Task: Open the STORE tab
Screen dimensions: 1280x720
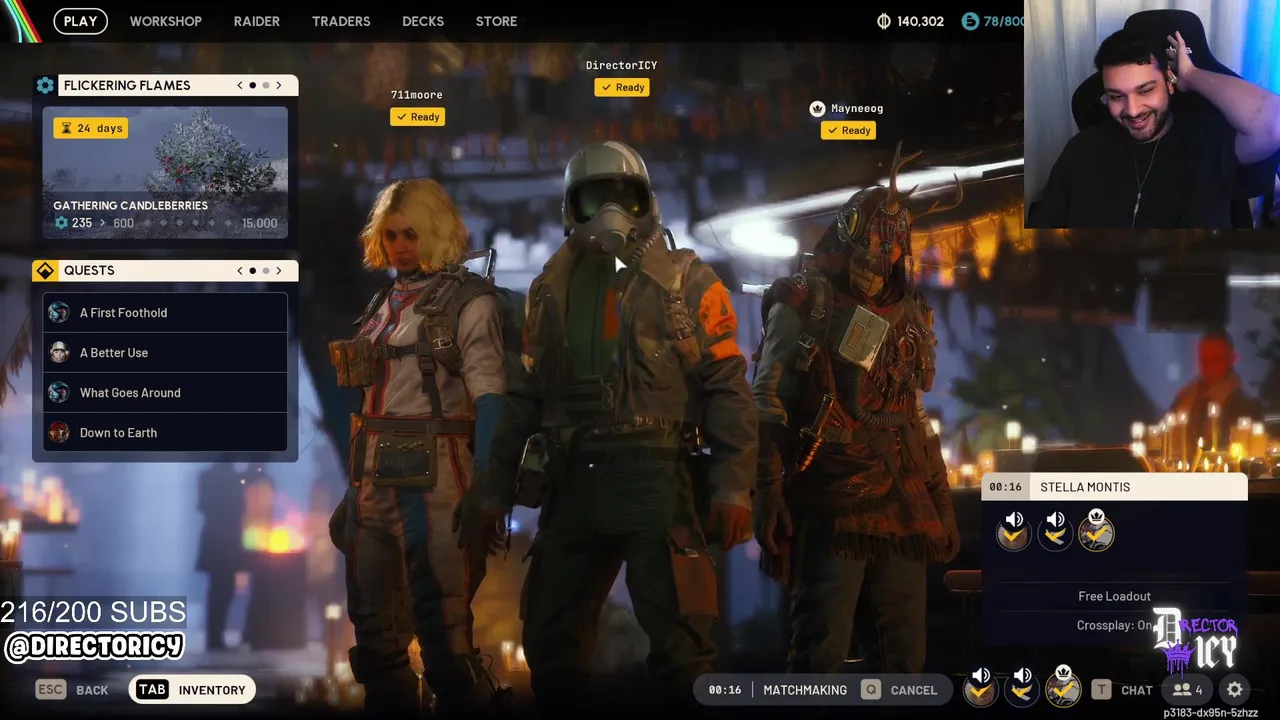Action: (496, 21)
